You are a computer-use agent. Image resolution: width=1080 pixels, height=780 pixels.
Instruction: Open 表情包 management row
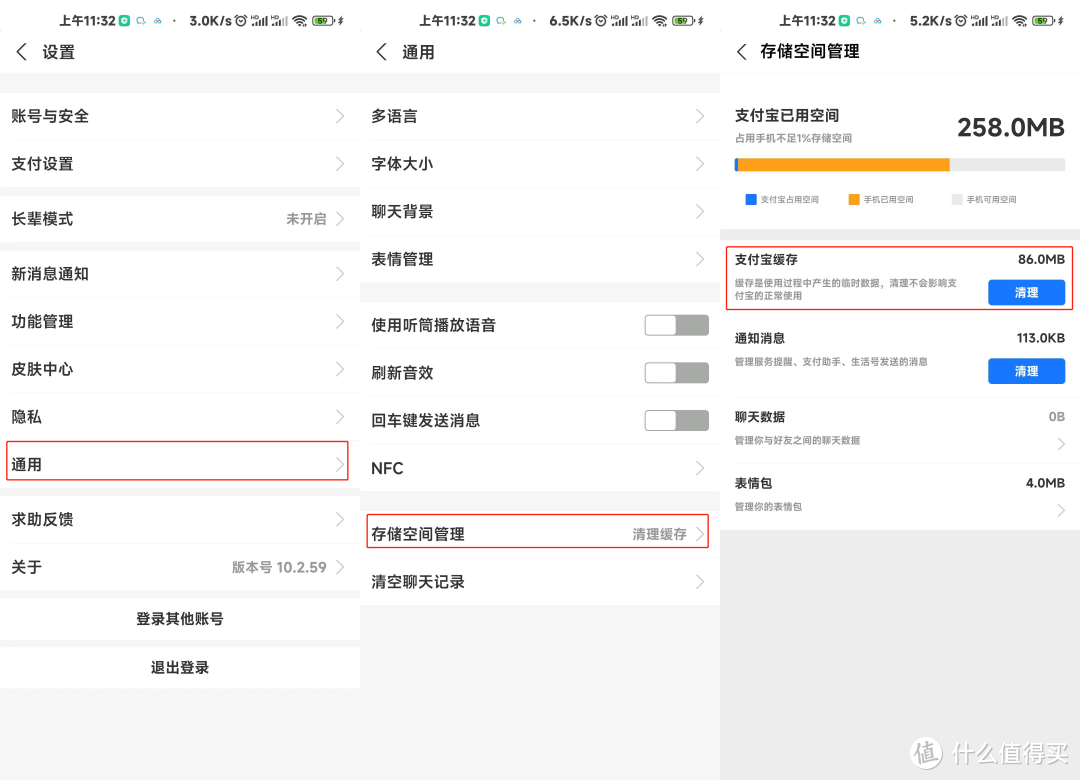coord(900,495)
